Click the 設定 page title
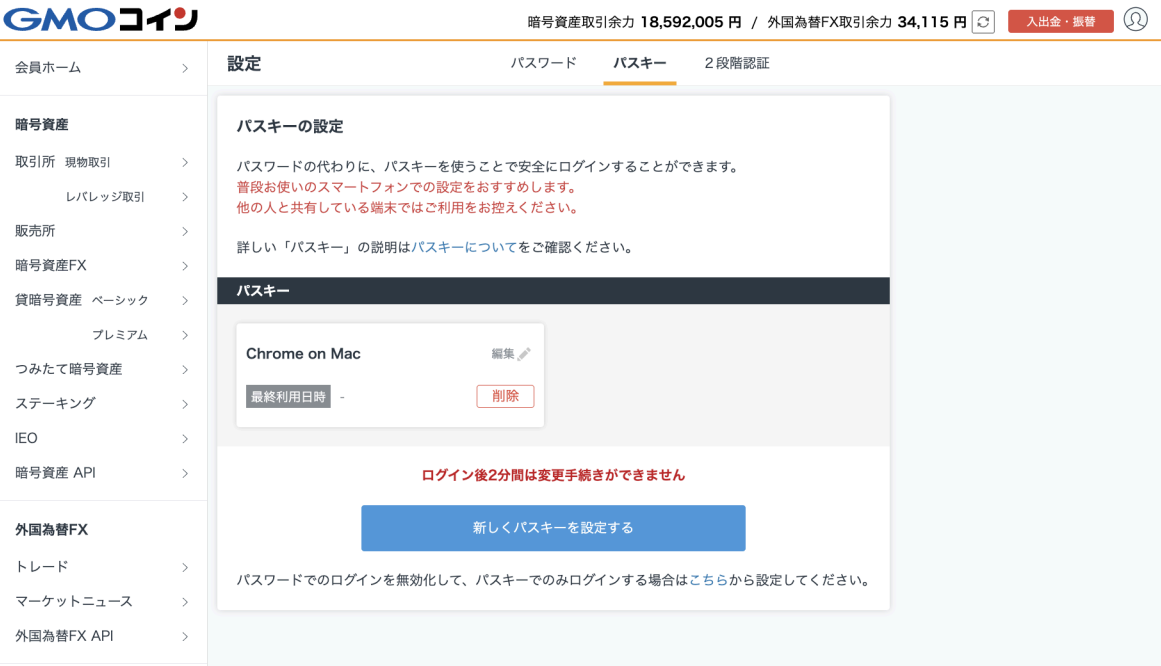 point(244,64)
